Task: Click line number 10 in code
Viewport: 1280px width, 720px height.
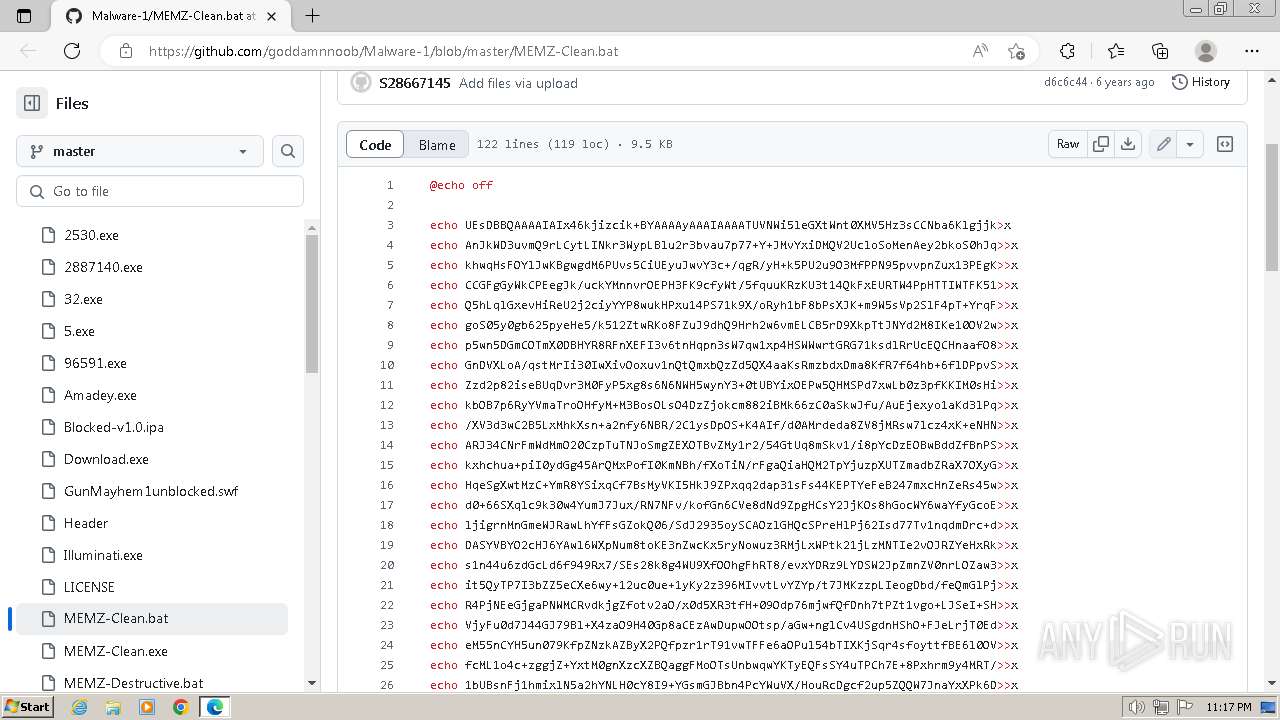Action: (x=387, y=365)
